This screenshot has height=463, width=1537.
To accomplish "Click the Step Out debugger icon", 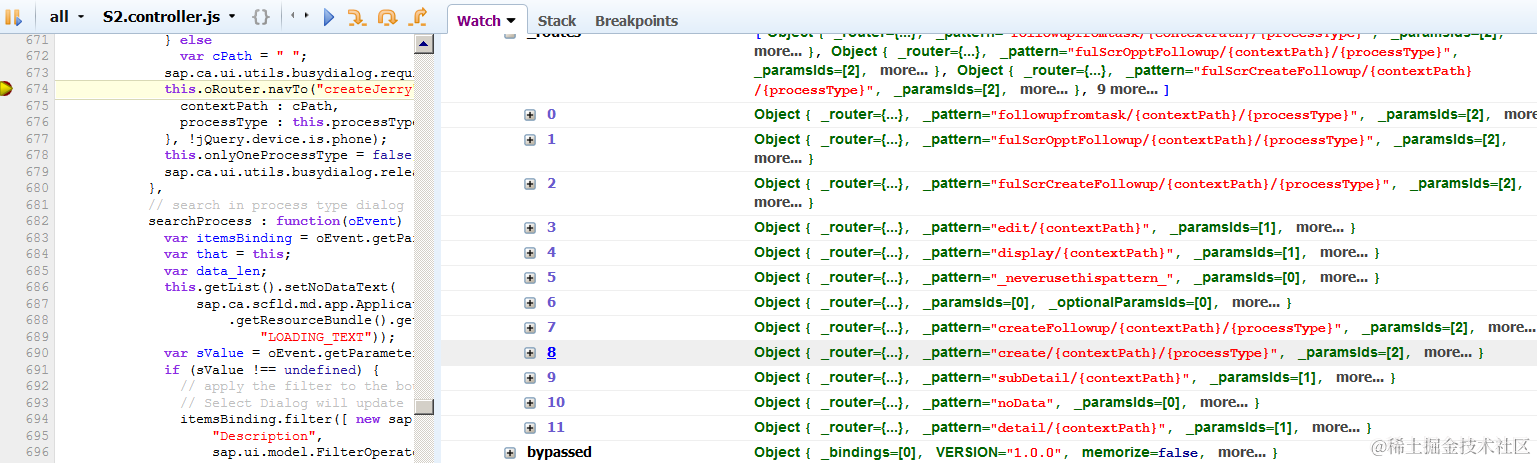I will click(419, 17).
